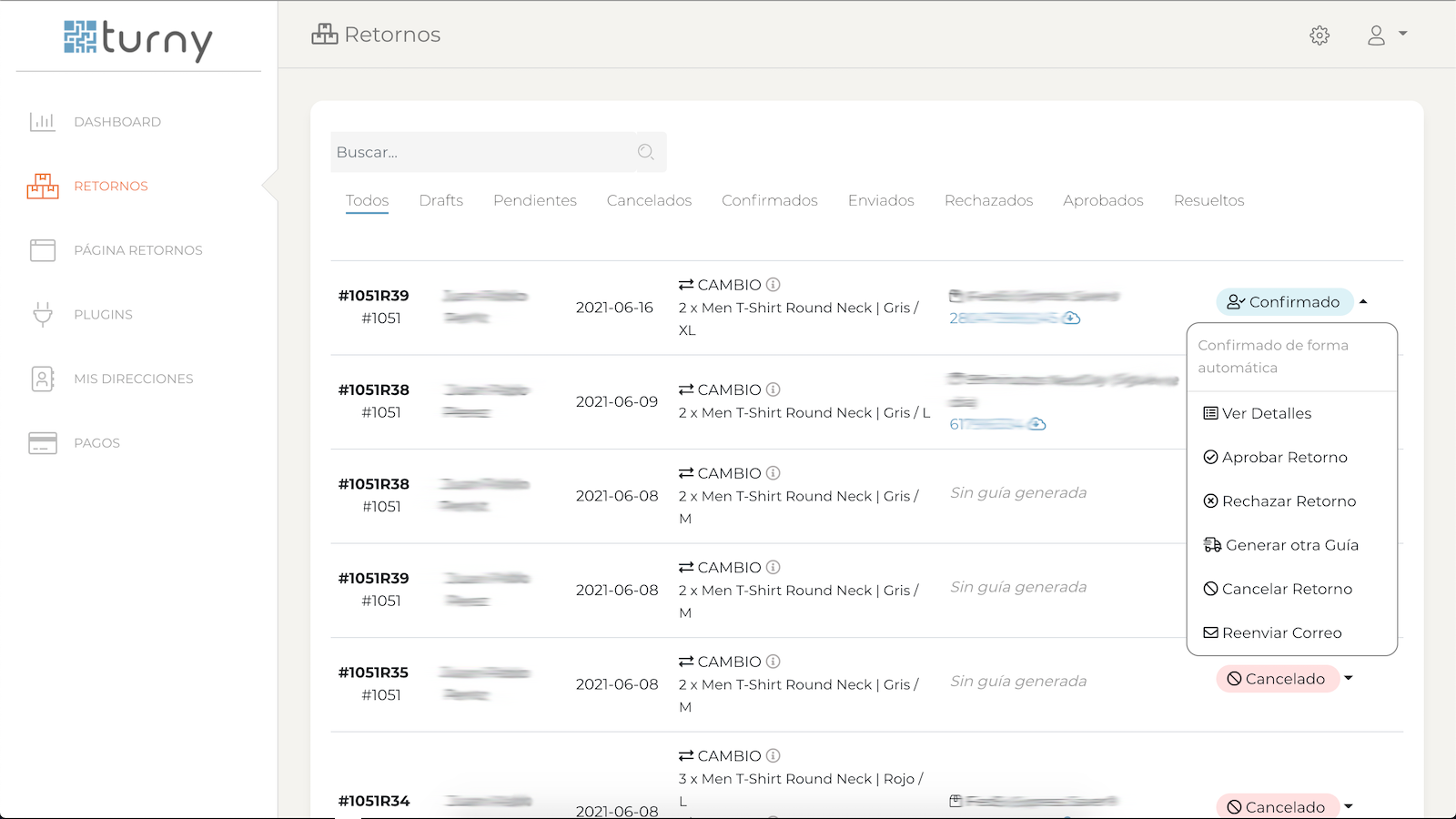Switch to the Pendientes tab

[535, 200]
